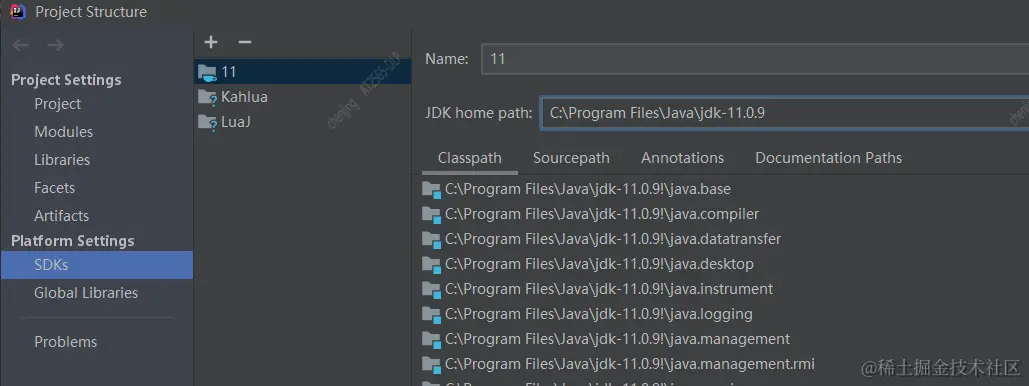
Task: Select LuaJ SDK in list
Action: coord(303,122)
